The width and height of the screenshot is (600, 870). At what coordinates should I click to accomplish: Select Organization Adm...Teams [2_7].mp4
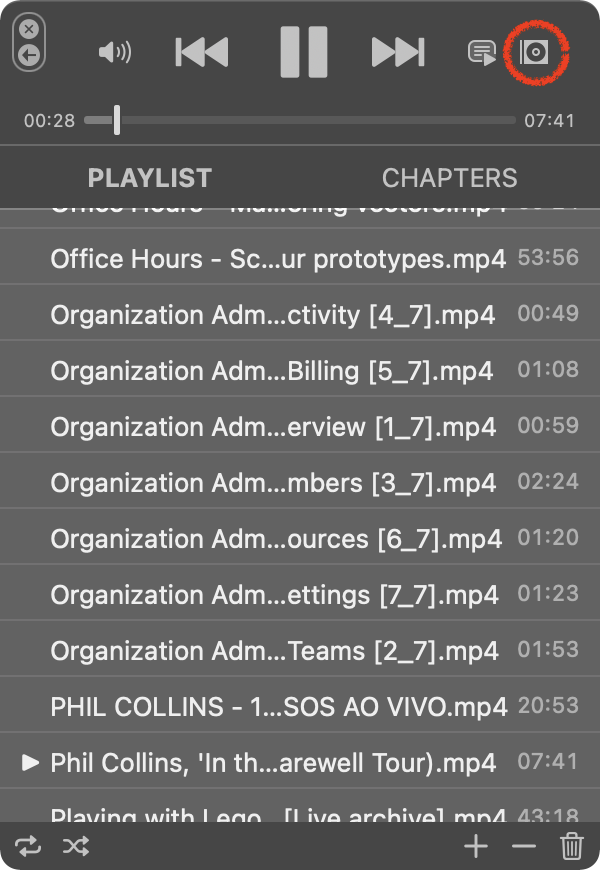[x=300, y=650]
